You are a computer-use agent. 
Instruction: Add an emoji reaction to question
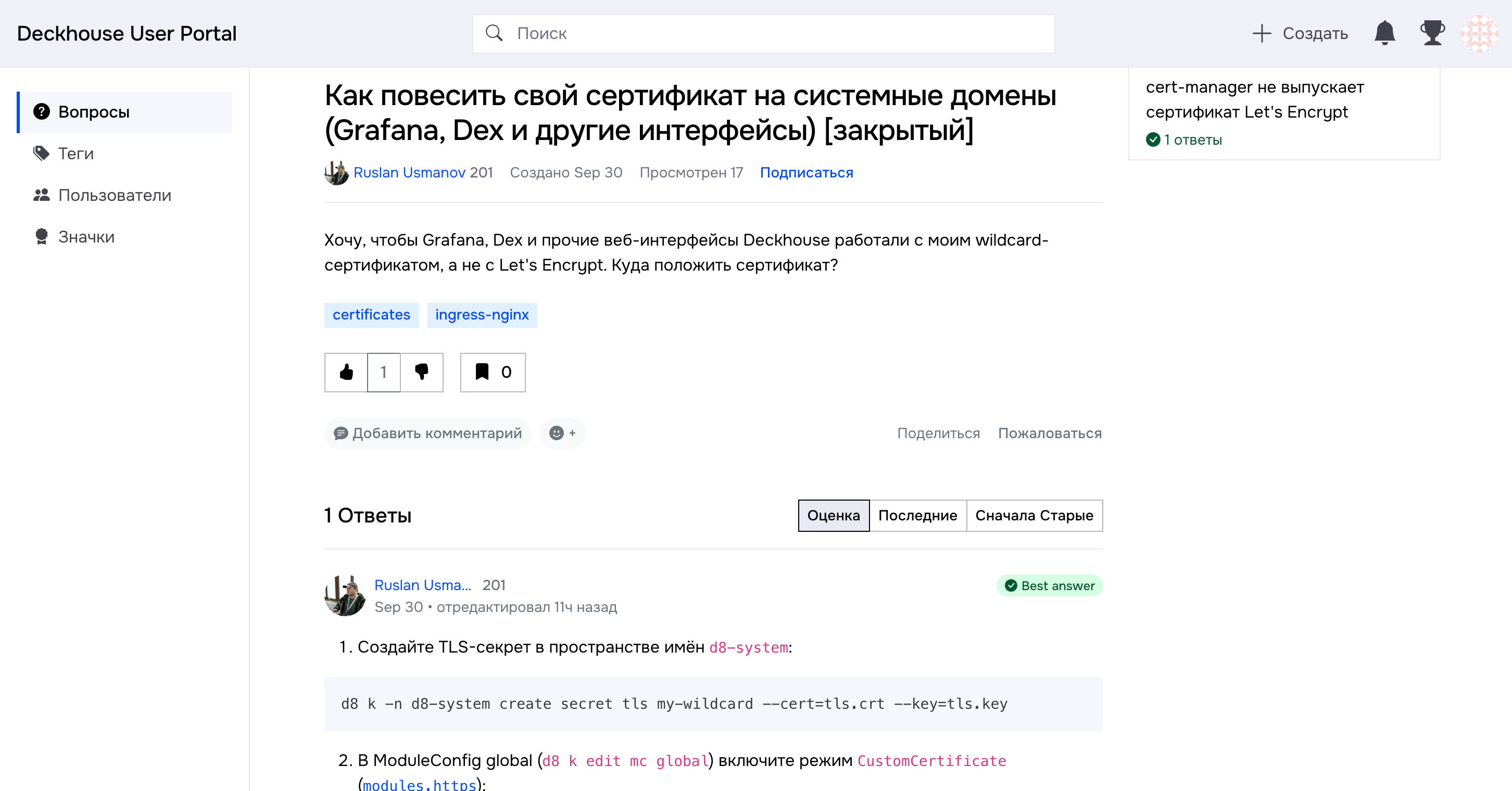pos(562,433)
